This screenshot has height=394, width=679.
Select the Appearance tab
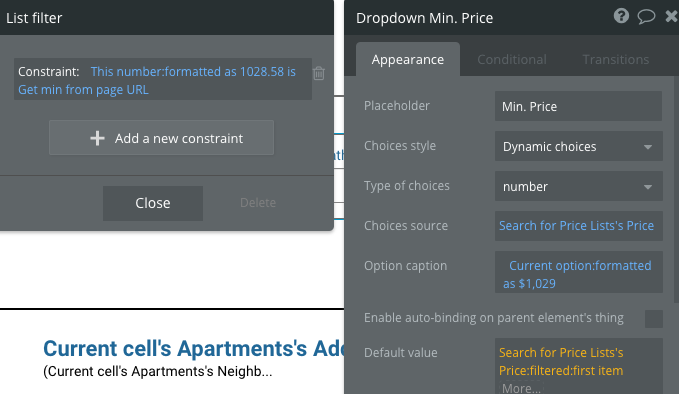point(407,59)
